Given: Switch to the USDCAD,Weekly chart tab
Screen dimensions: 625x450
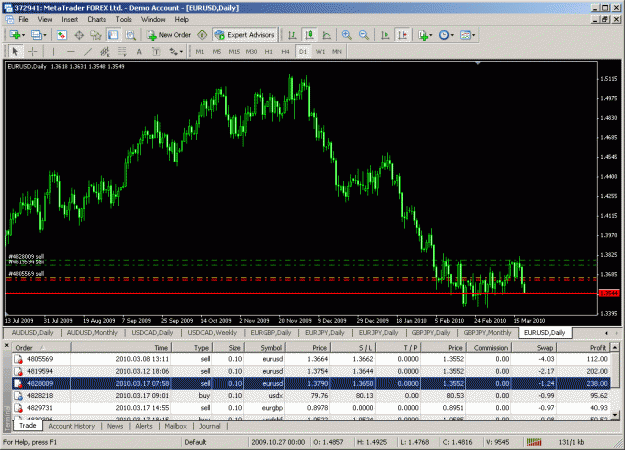Looking at the screenshot, I should [x=212, y=332].
